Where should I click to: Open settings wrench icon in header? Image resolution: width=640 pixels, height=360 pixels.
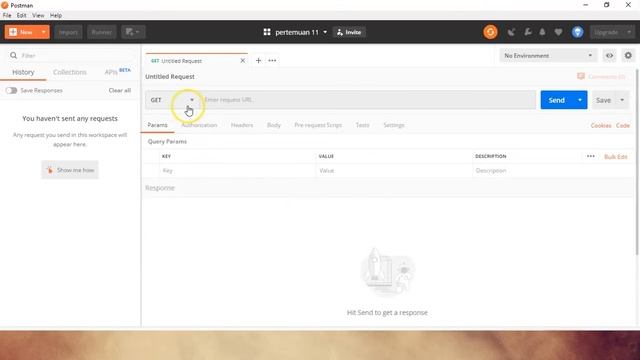point(527,32)
